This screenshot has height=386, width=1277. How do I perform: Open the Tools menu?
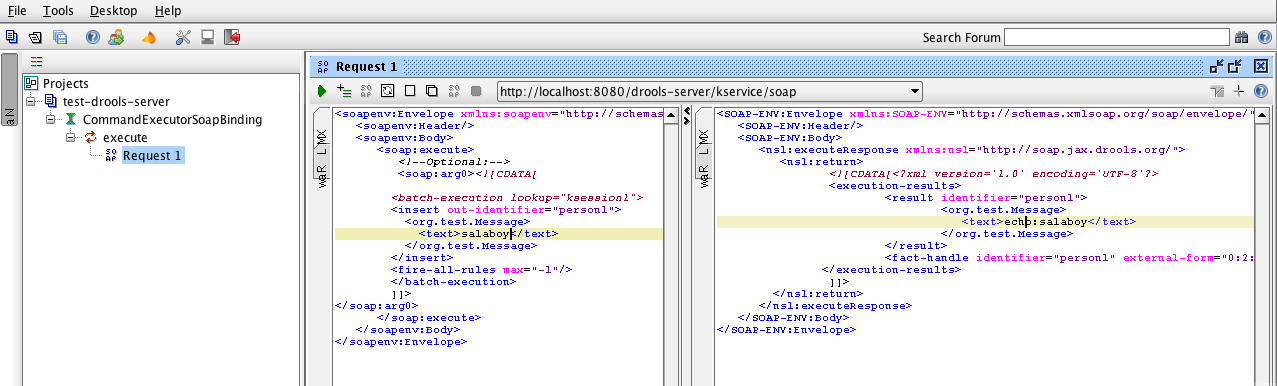tap(58, 11)
